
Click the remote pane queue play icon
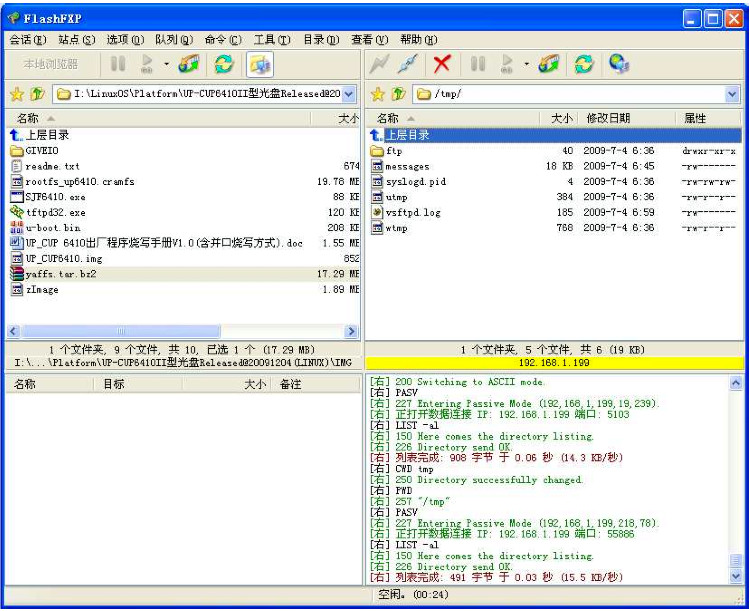pyautogui.click(x=507, y=64)
